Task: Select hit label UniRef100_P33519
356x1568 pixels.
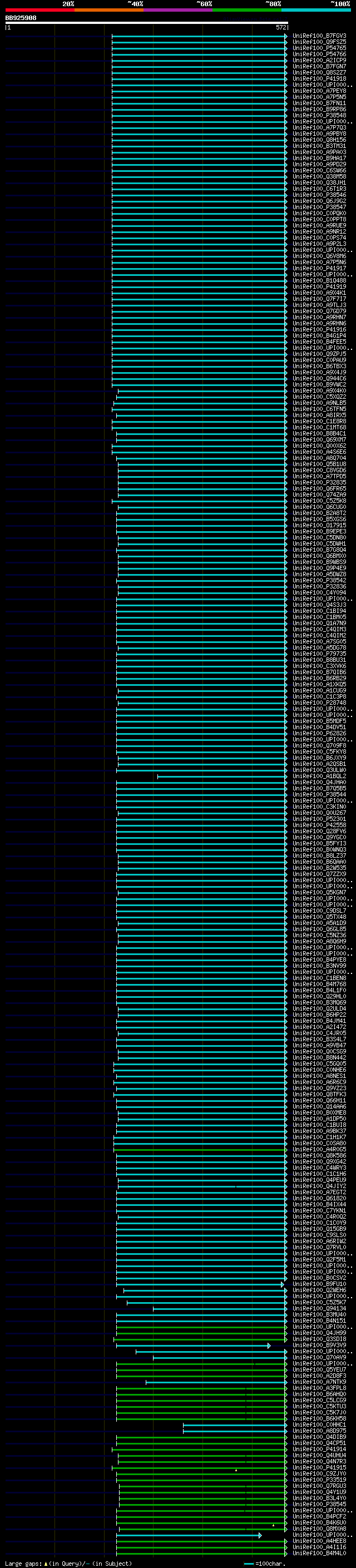Action: click(x=319, y=1480)
